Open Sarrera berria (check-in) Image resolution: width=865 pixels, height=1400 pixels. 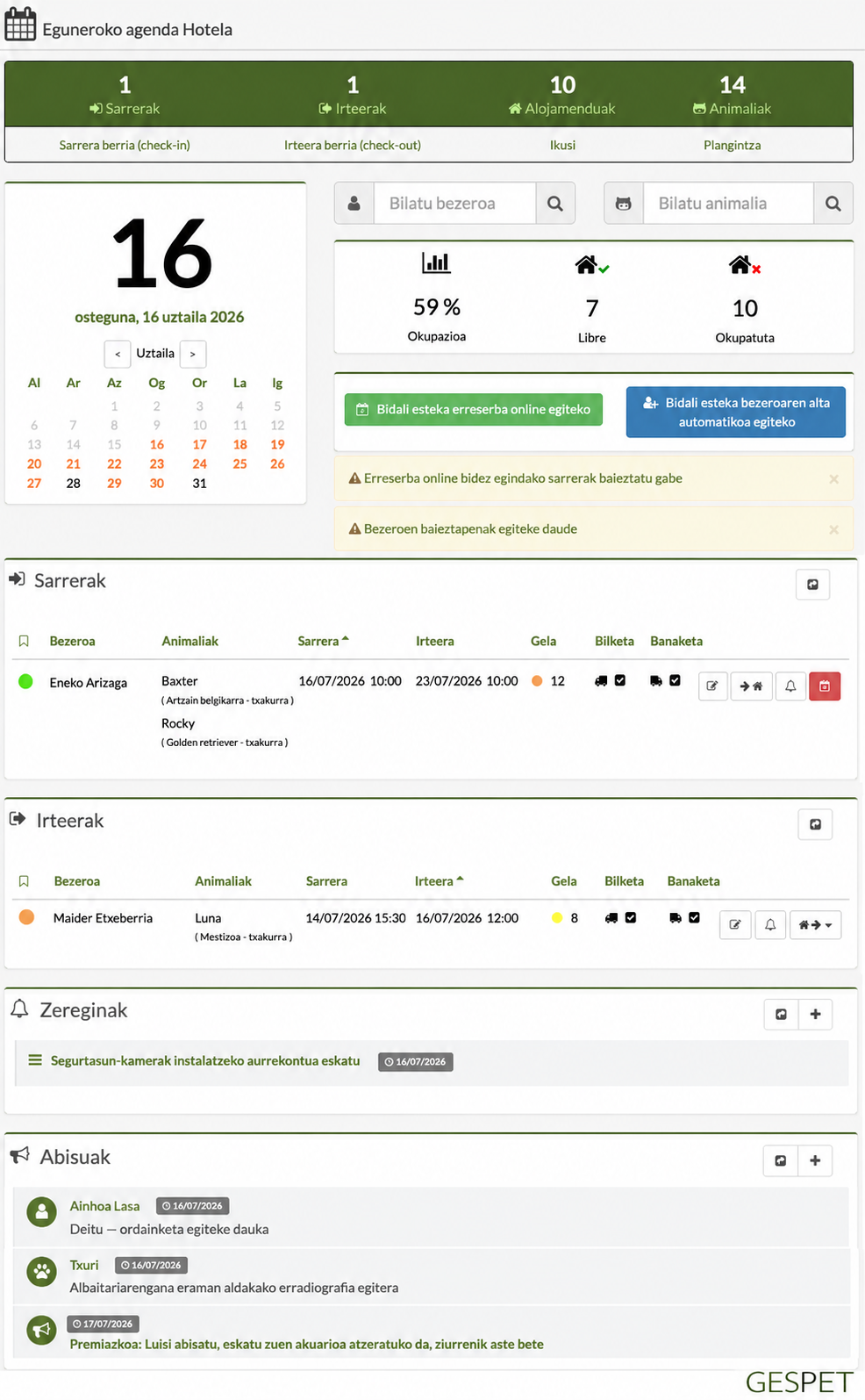[125, 145]
